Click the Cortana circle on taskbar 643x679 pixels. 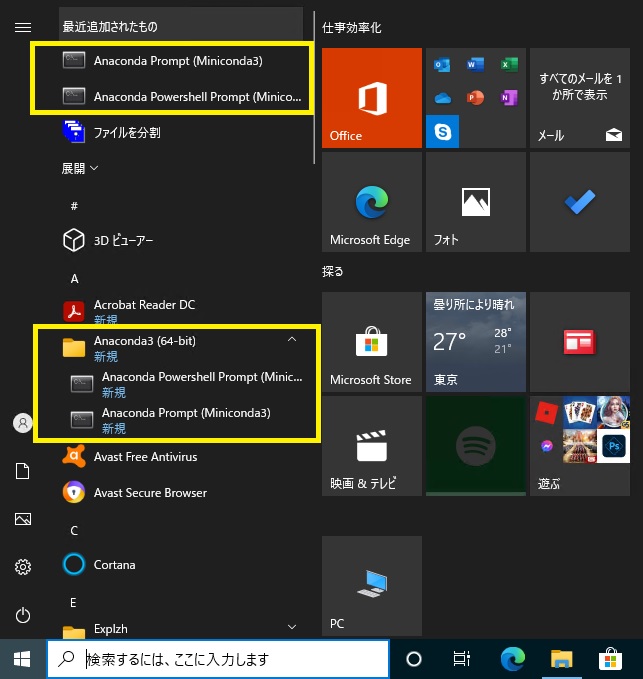(x=414, y=659)
